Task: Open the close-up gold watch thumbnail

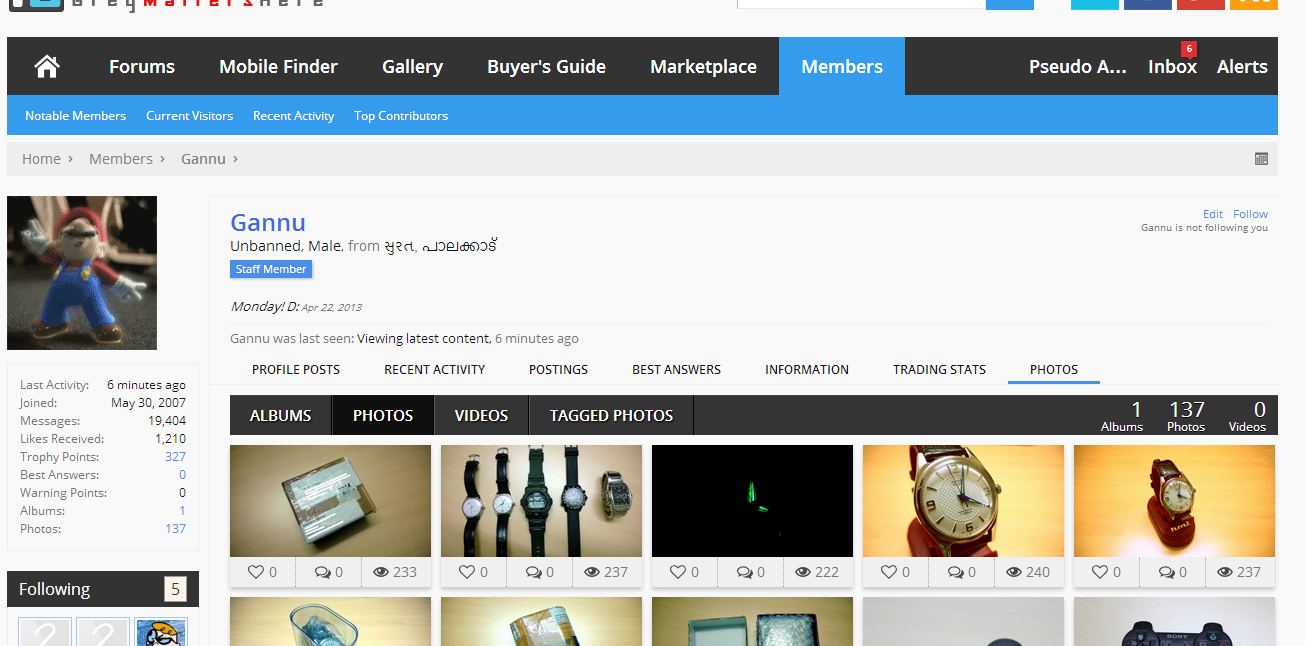Action: click(x=963, y=501)
